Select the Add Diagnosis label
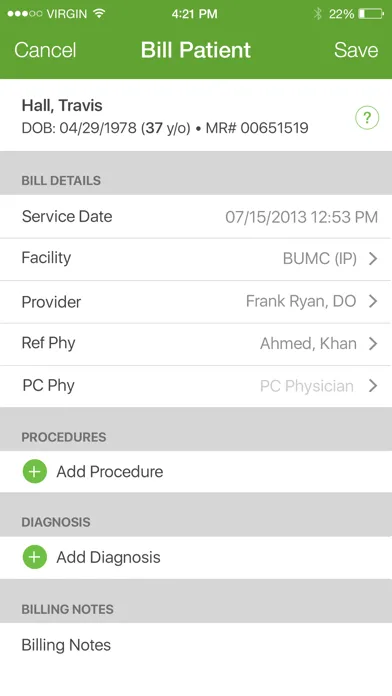The width and height of the screenshot is (392, 696). [x=108, y=557]
